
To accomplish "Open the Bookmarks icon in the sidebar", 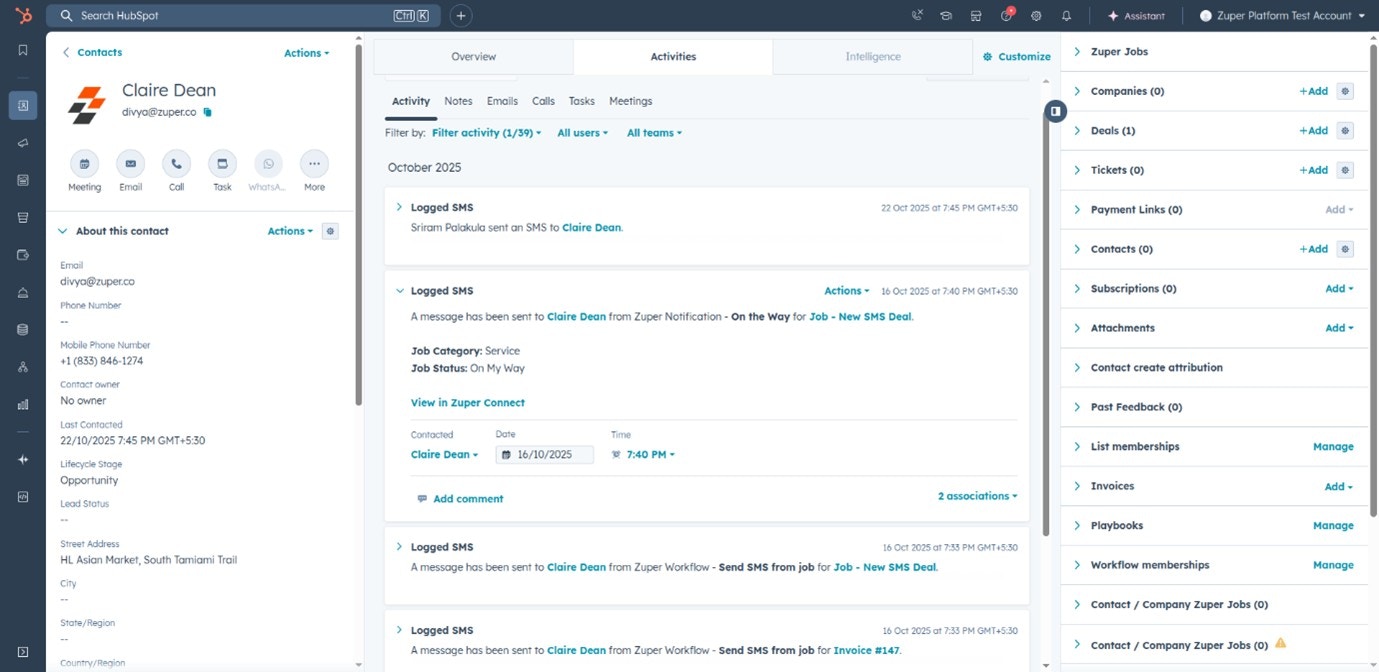I will (22, 50).
